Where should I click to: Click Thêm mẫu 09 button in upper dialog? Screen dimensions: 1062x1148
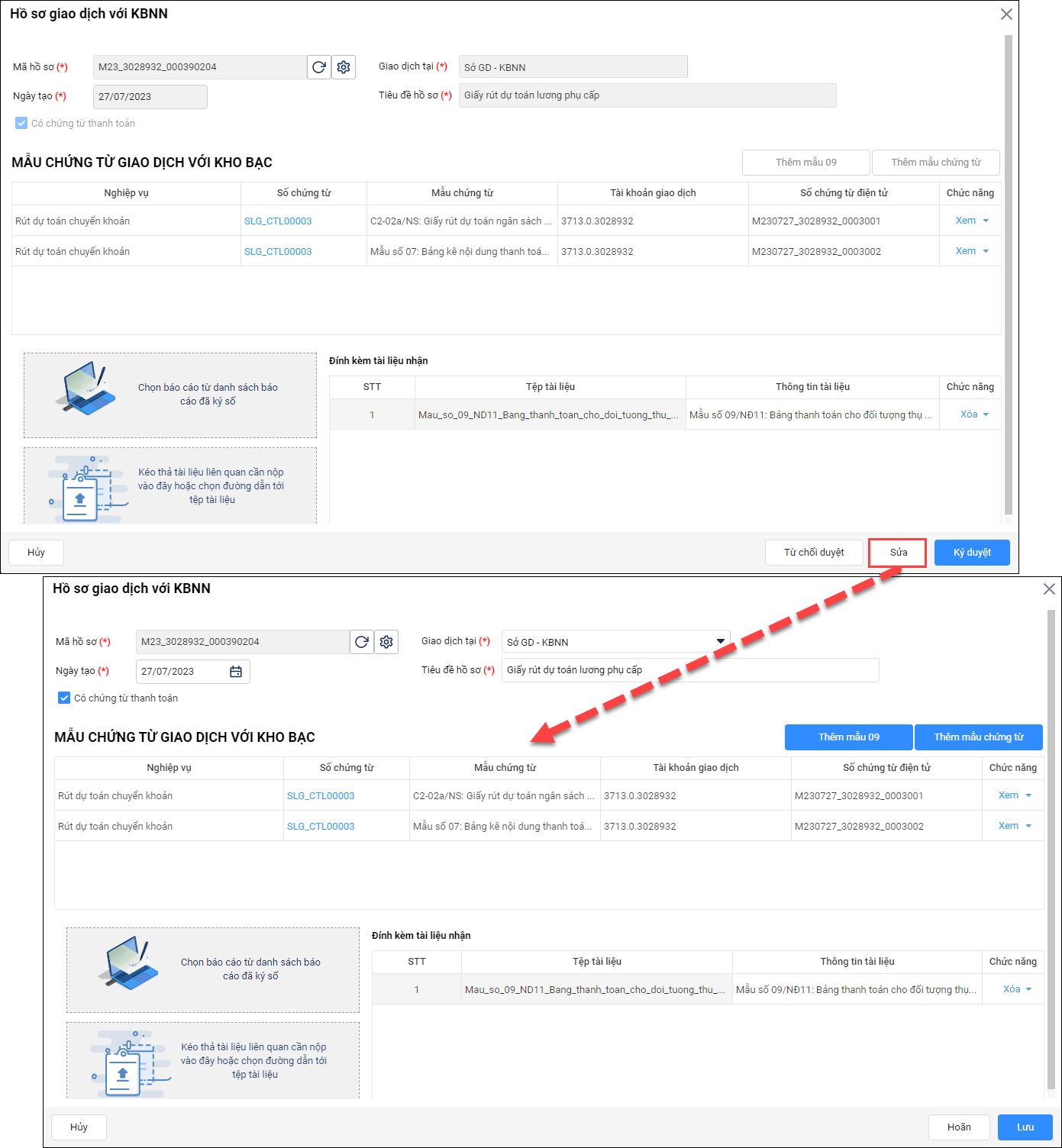806,163
